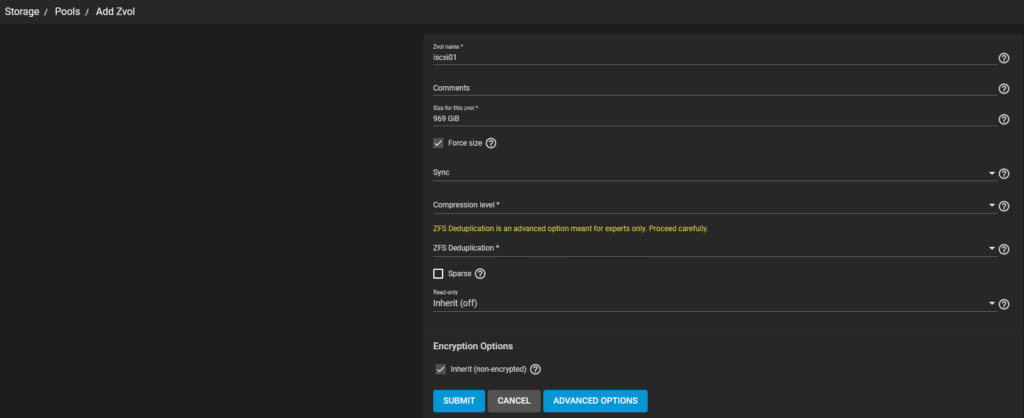Go to Storage in the breadcrumb

(19, 11)
